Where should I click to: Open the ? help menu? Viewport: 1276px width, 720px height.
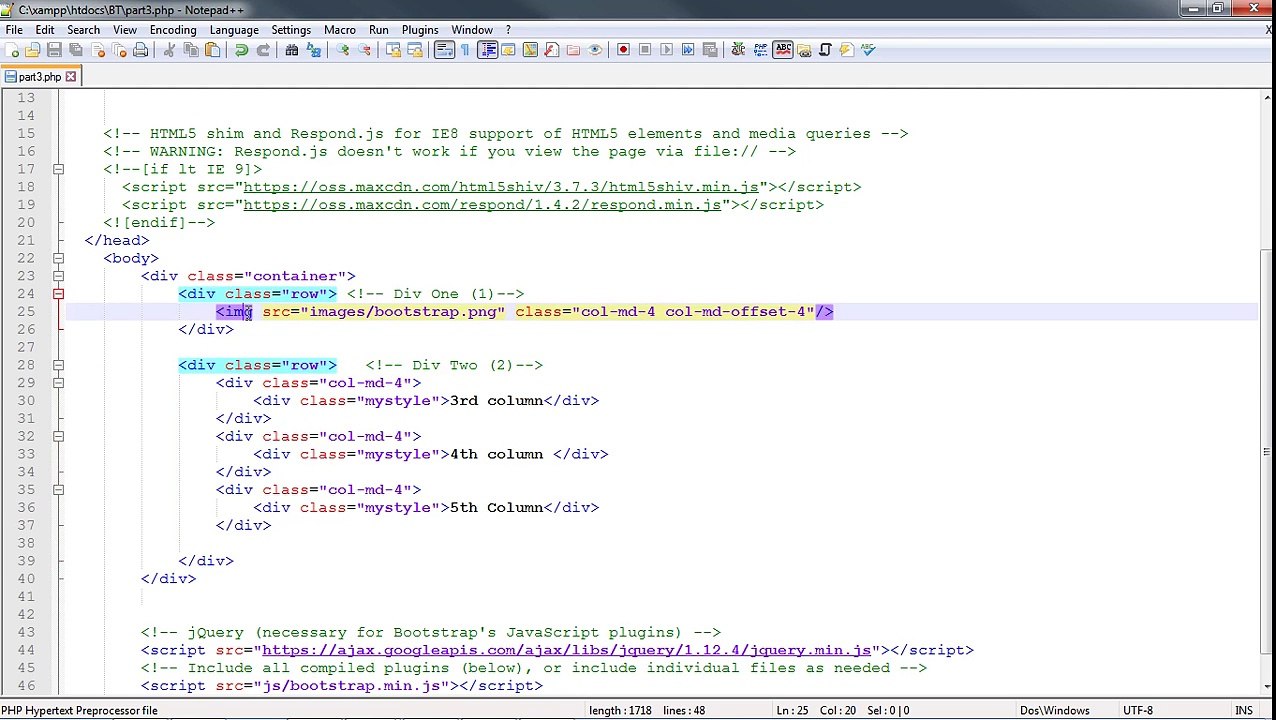pyautogui.click(x=508, y=30)
